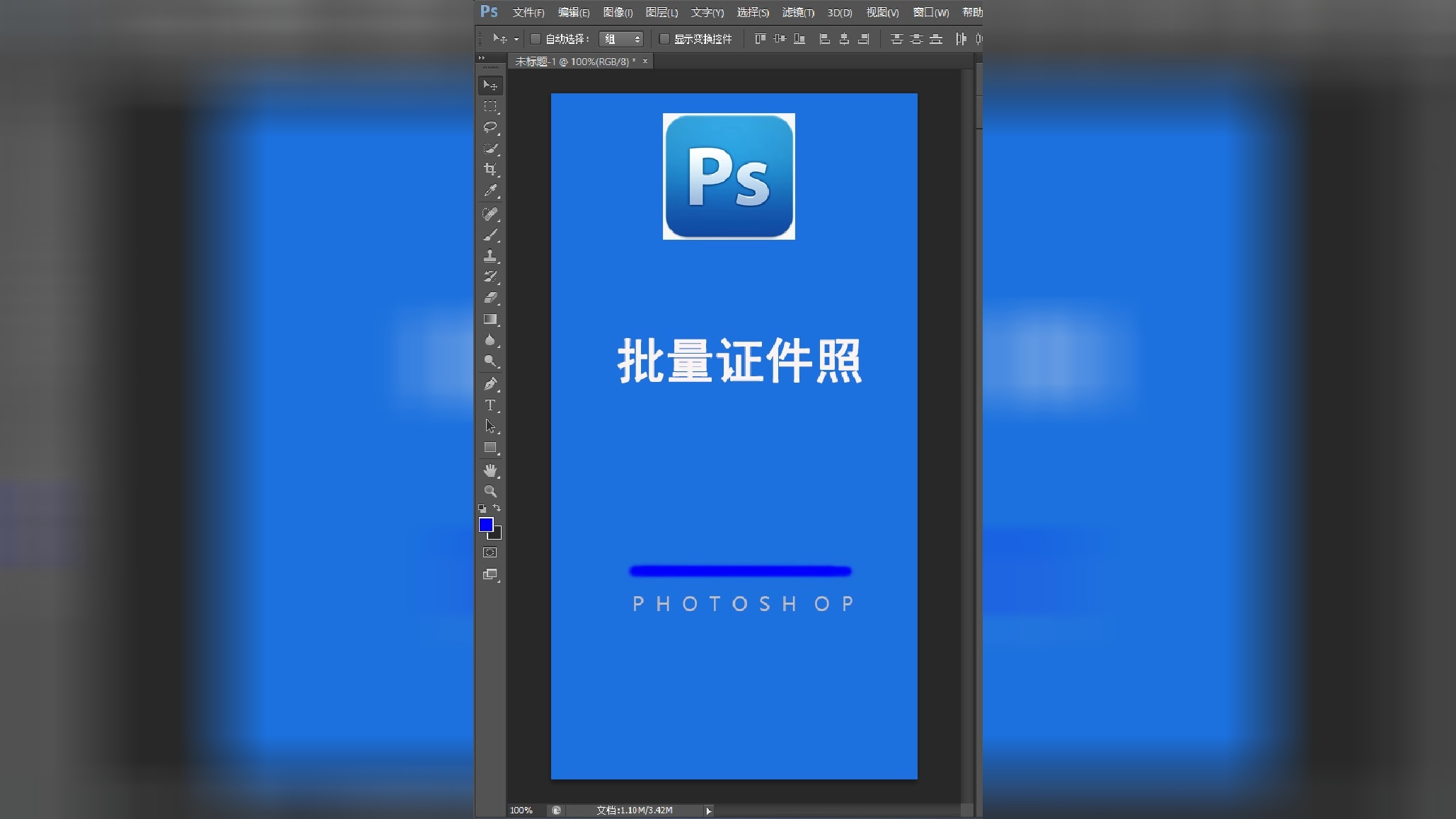1456x819 pixels.
Task: Click the Align Bottom Edges icon
Action: (799, 39)
